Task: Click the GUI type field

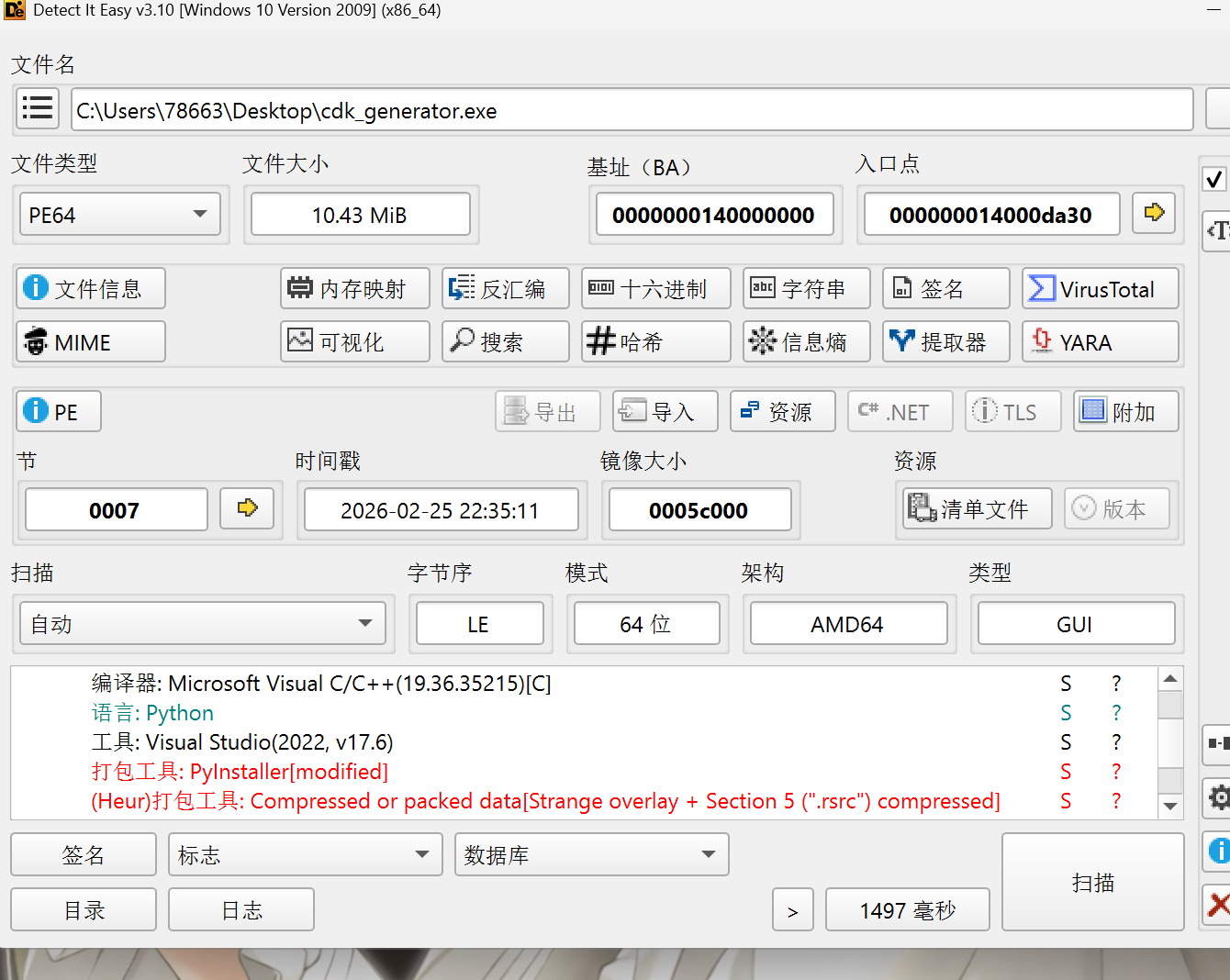Action: click(1076, 624)
